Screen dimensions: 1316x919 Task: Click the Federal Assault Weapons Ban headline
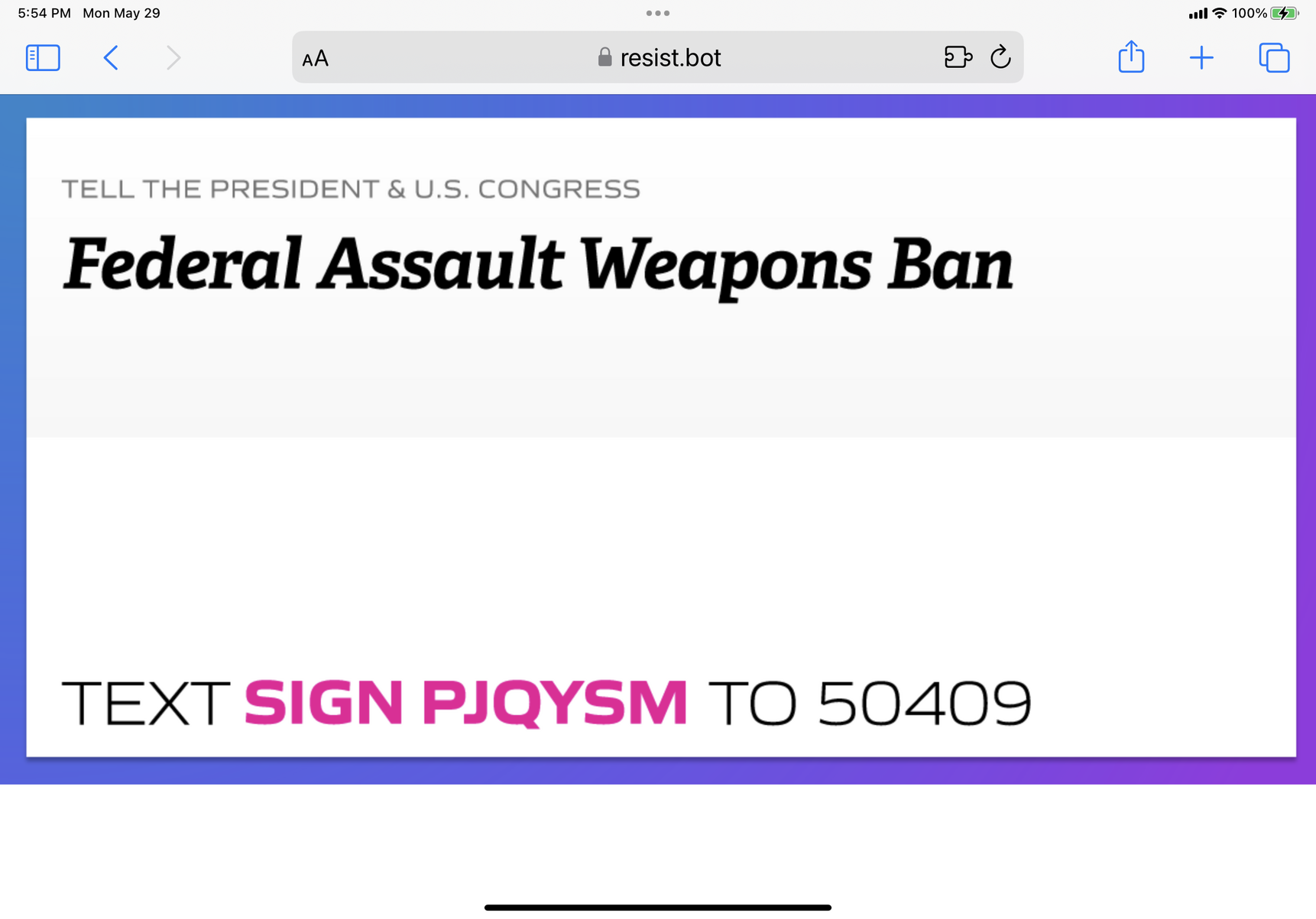(538, 264)
